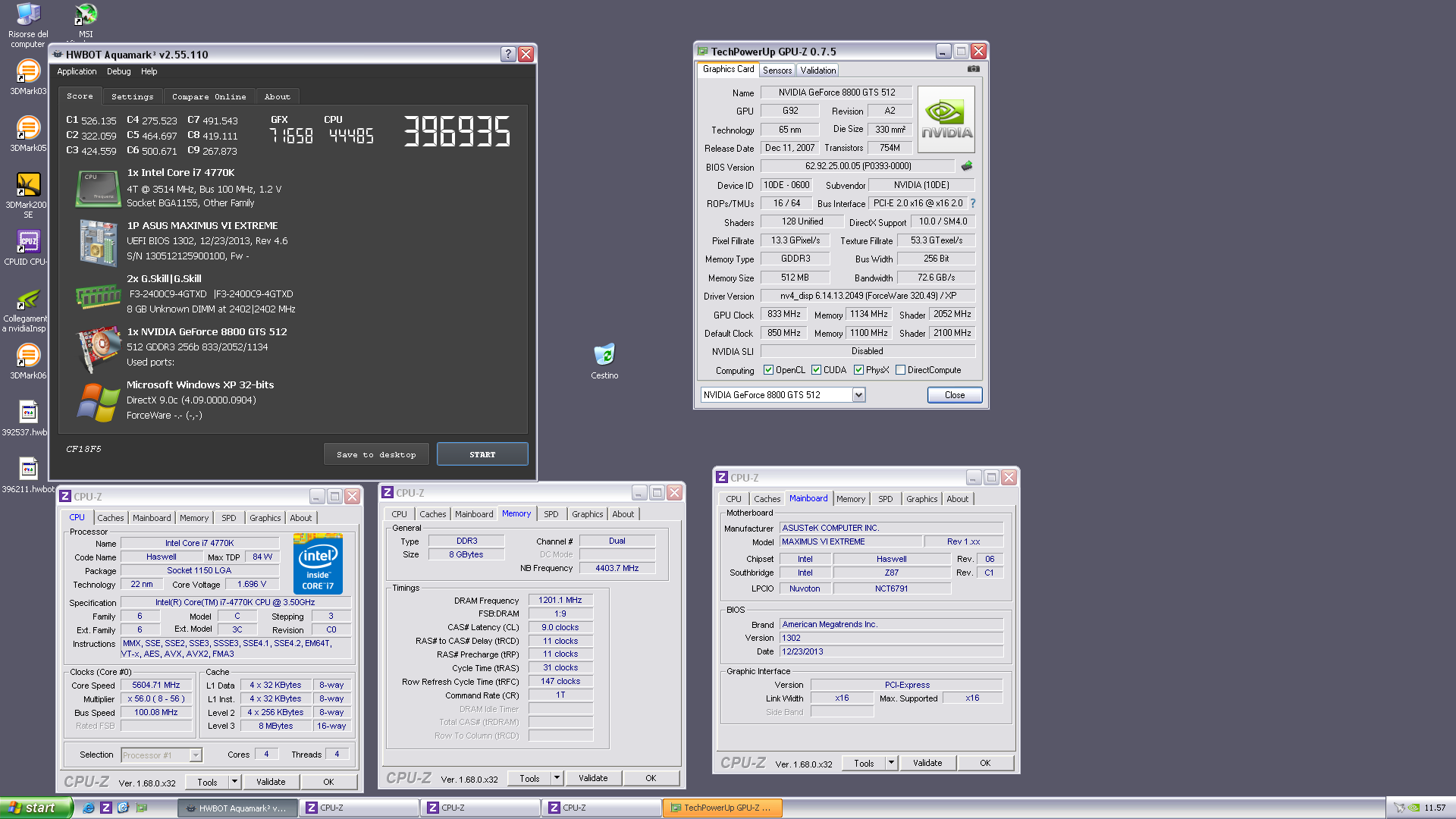
Task: Switch to the Compare Online tab
Action: point(209,97)
